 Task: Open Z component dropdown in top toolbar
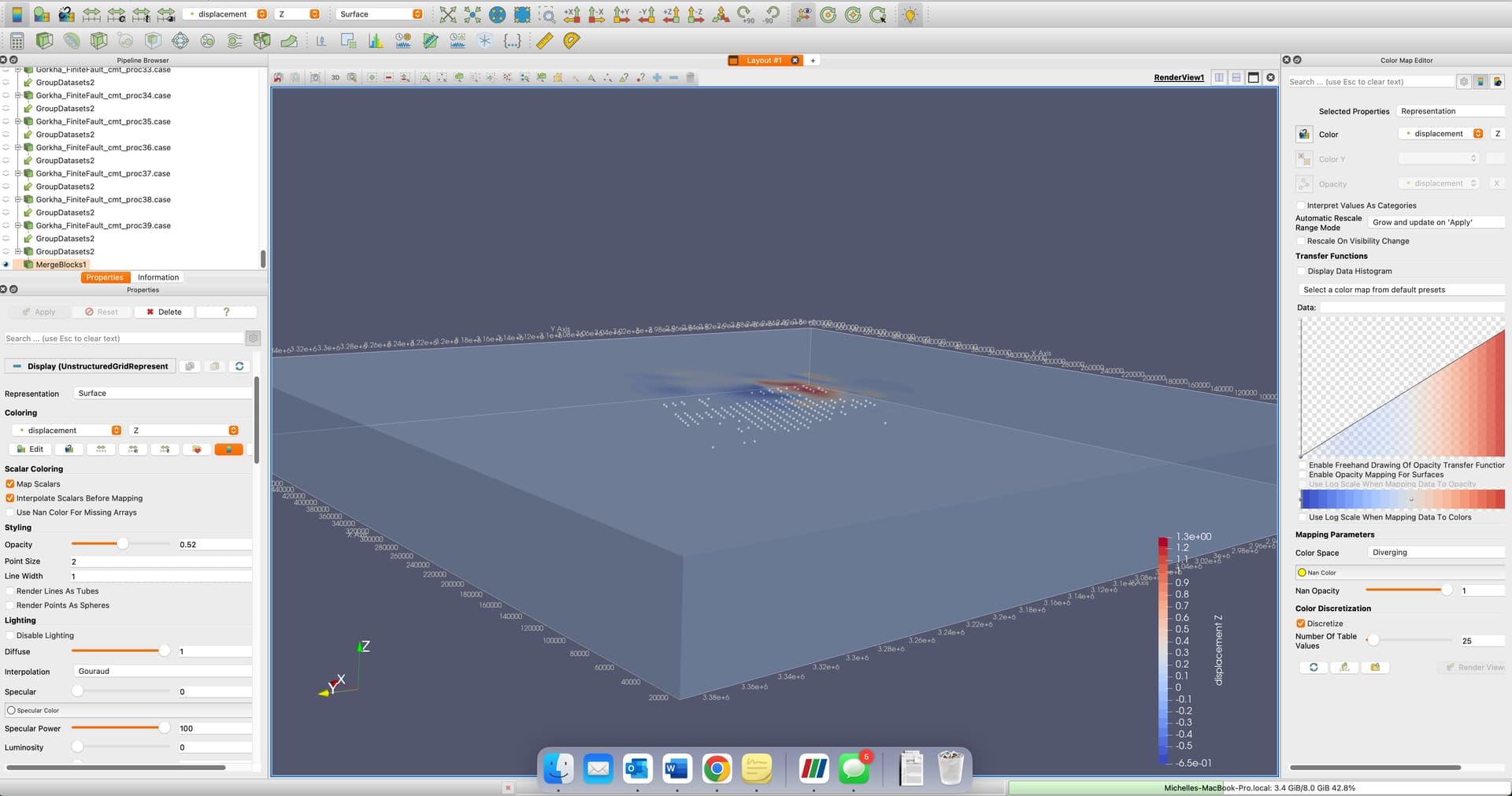(x=298, y=14)
